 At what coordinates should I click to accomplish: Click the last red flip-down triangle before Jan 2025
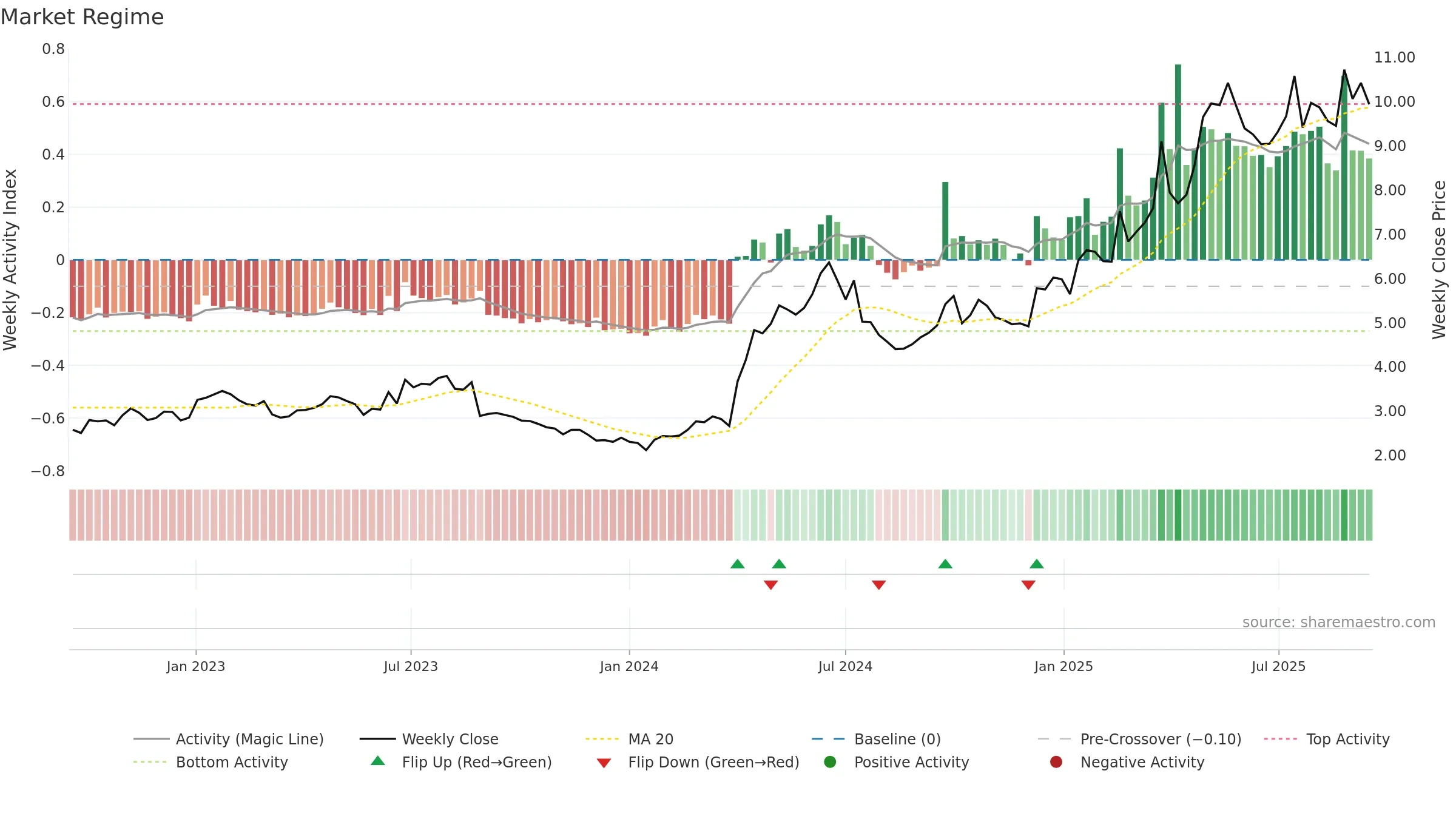click(x=1028, y=585)
